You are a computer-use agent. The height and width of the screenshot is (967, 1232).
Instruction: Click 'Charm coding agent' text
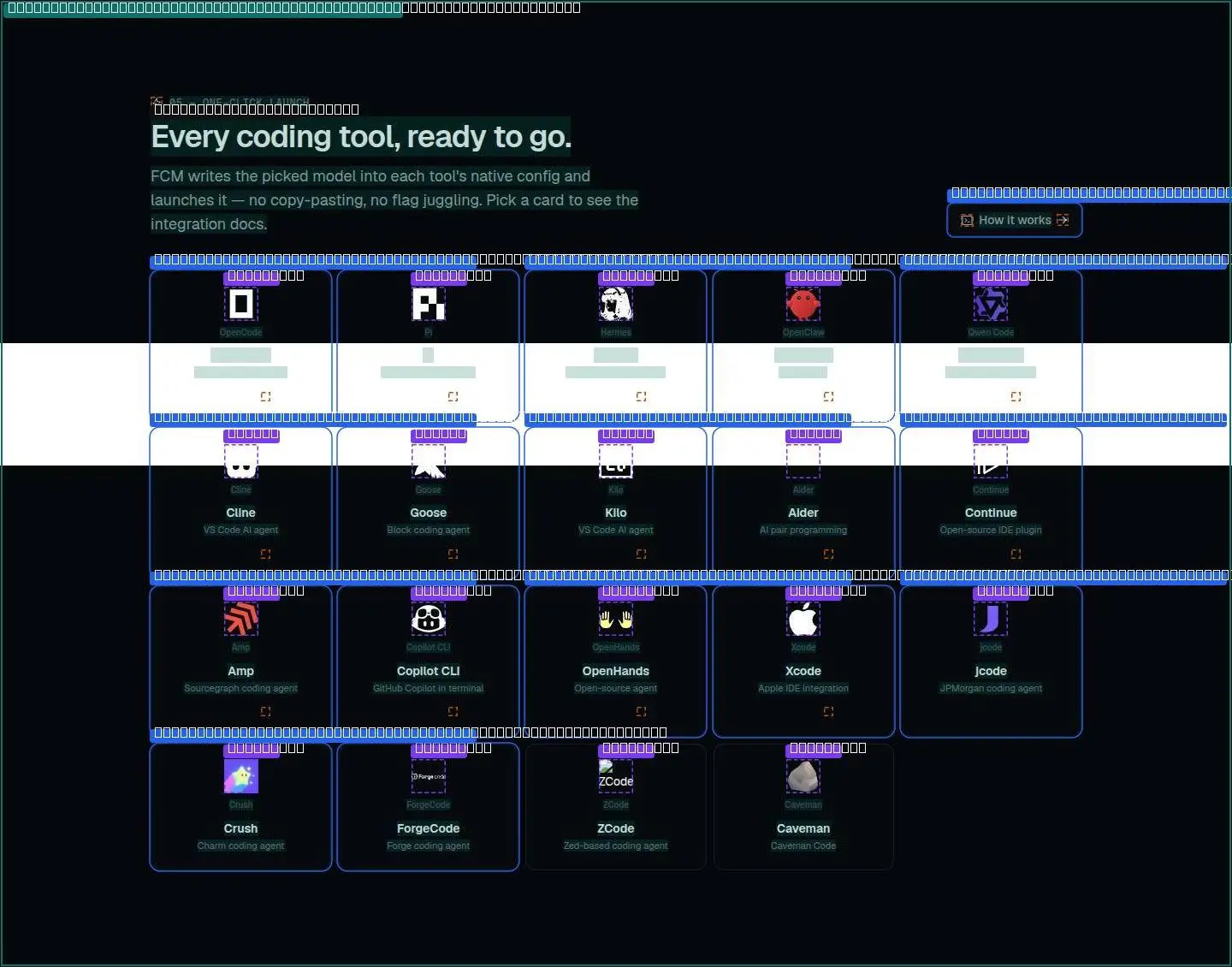point(241,845)
